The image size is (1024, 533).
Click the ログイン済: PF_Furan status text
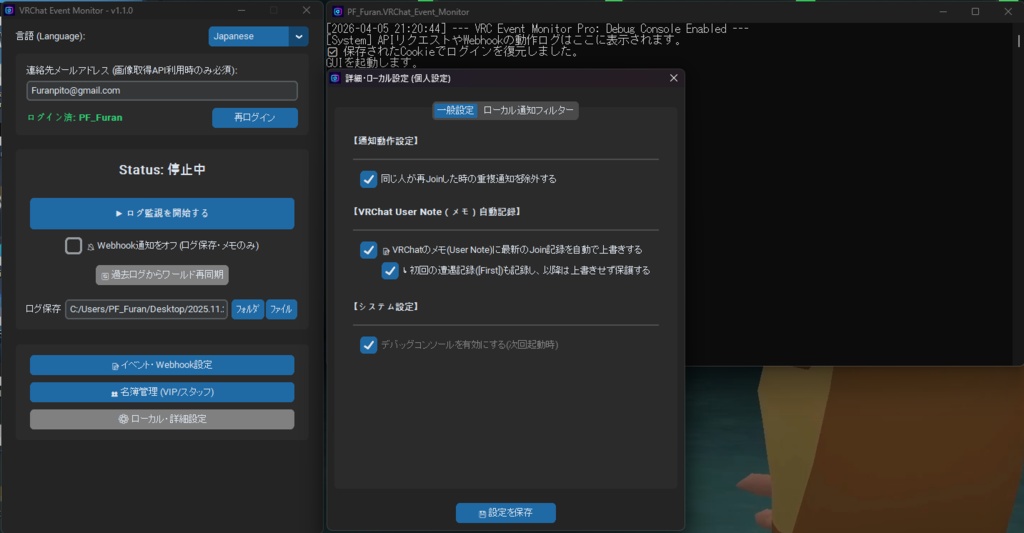(x=74, y=118)
